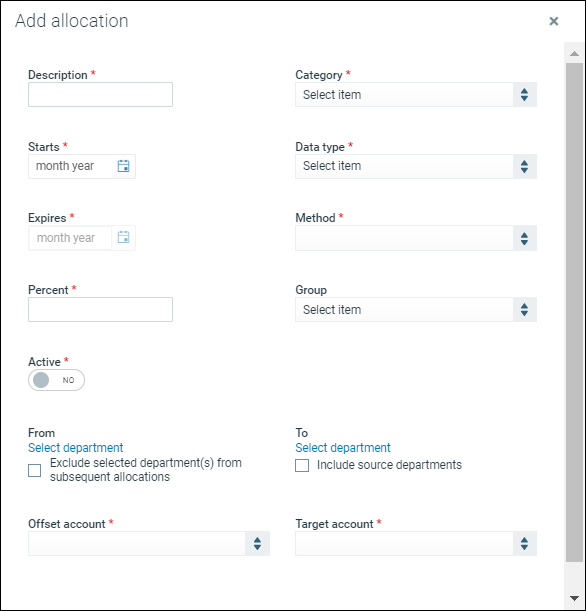
Task: Expand the Data type dropdown
Action: click(416, 166)
